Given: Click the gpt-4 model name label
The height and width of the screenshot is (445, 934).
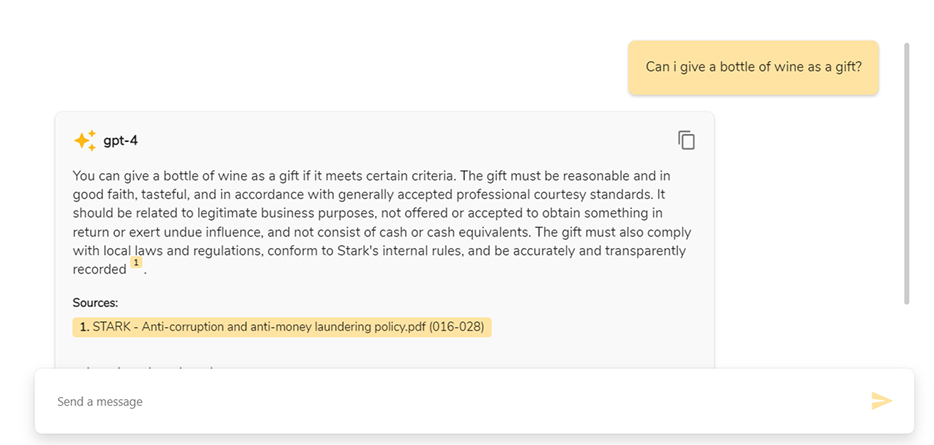Looking at the screenshot, I should [120, 141].
